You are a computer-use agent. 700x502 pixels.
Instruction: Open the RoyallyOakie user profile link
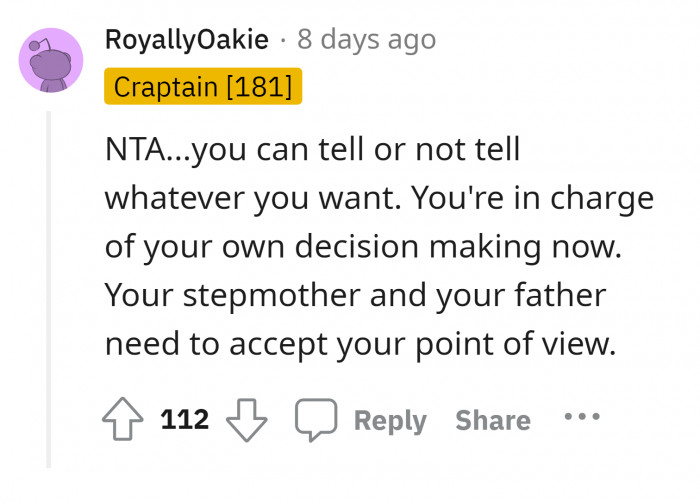(x=186, y=40)
